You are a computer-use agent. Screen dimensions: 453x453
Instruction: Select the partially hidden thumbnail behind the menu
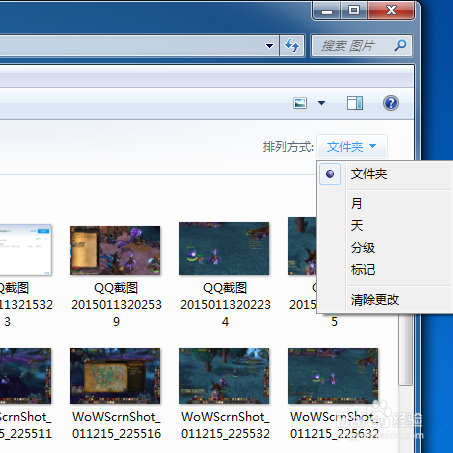click(x=302, y=246)
